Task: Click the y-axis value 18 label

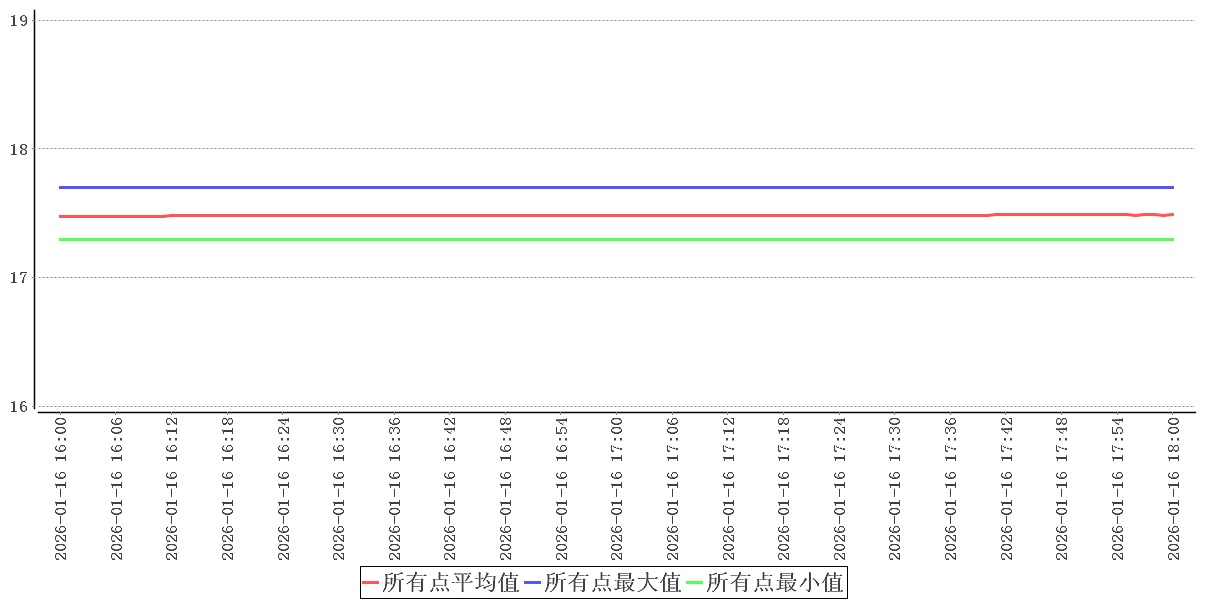Action: pos(17,149)
